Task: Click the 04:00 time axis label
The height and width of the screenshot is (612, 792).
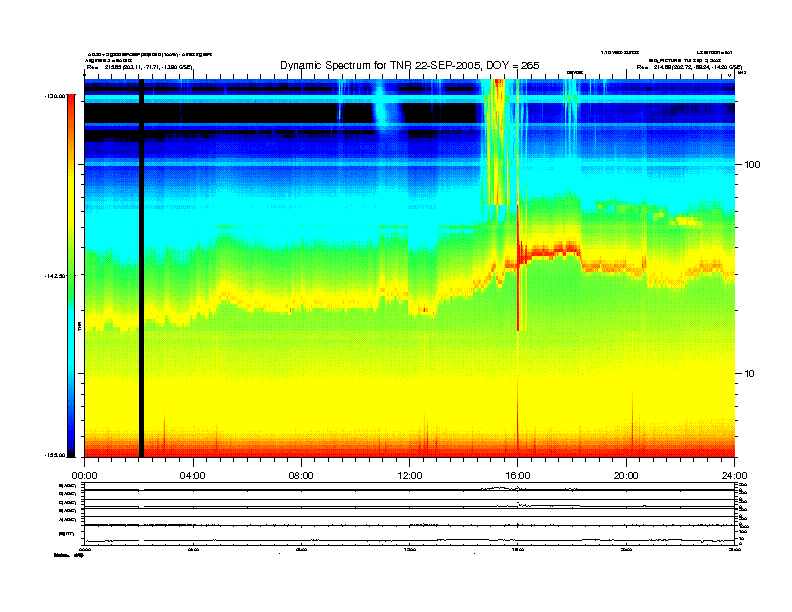Action: point(193,476)
